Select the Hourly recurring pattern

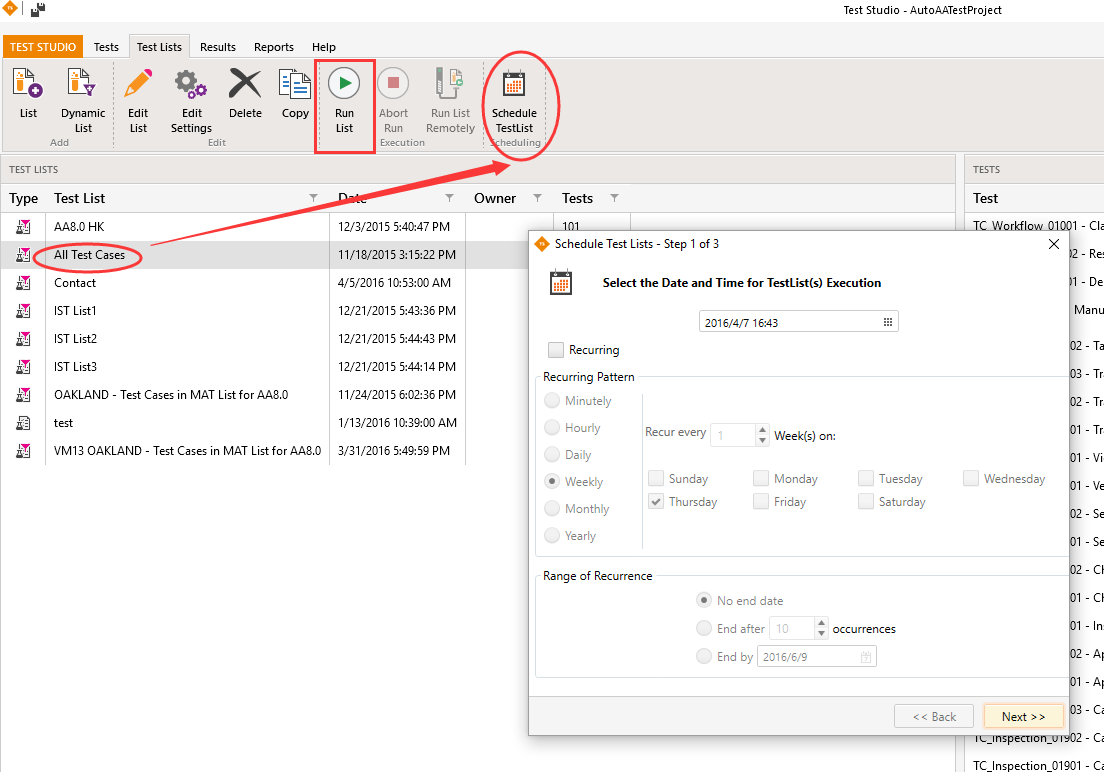tap(553, 428)
